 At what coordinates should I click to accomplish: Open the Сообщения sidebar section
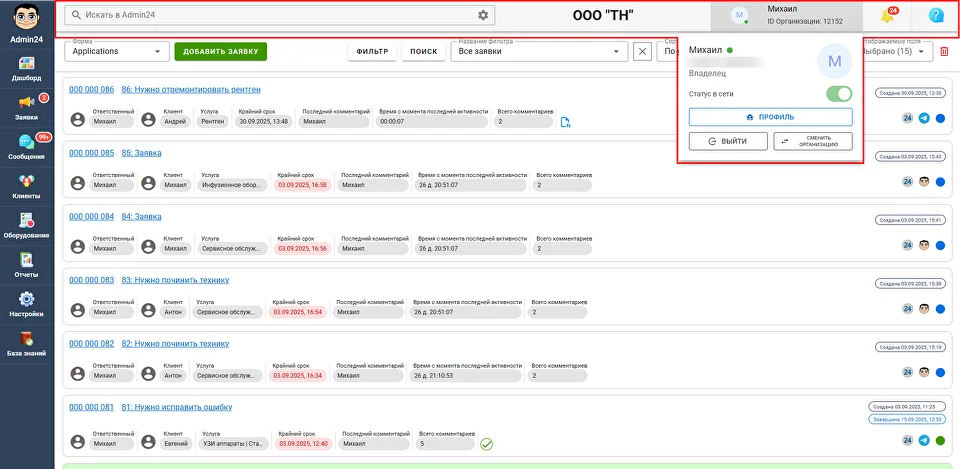point(26,147)
